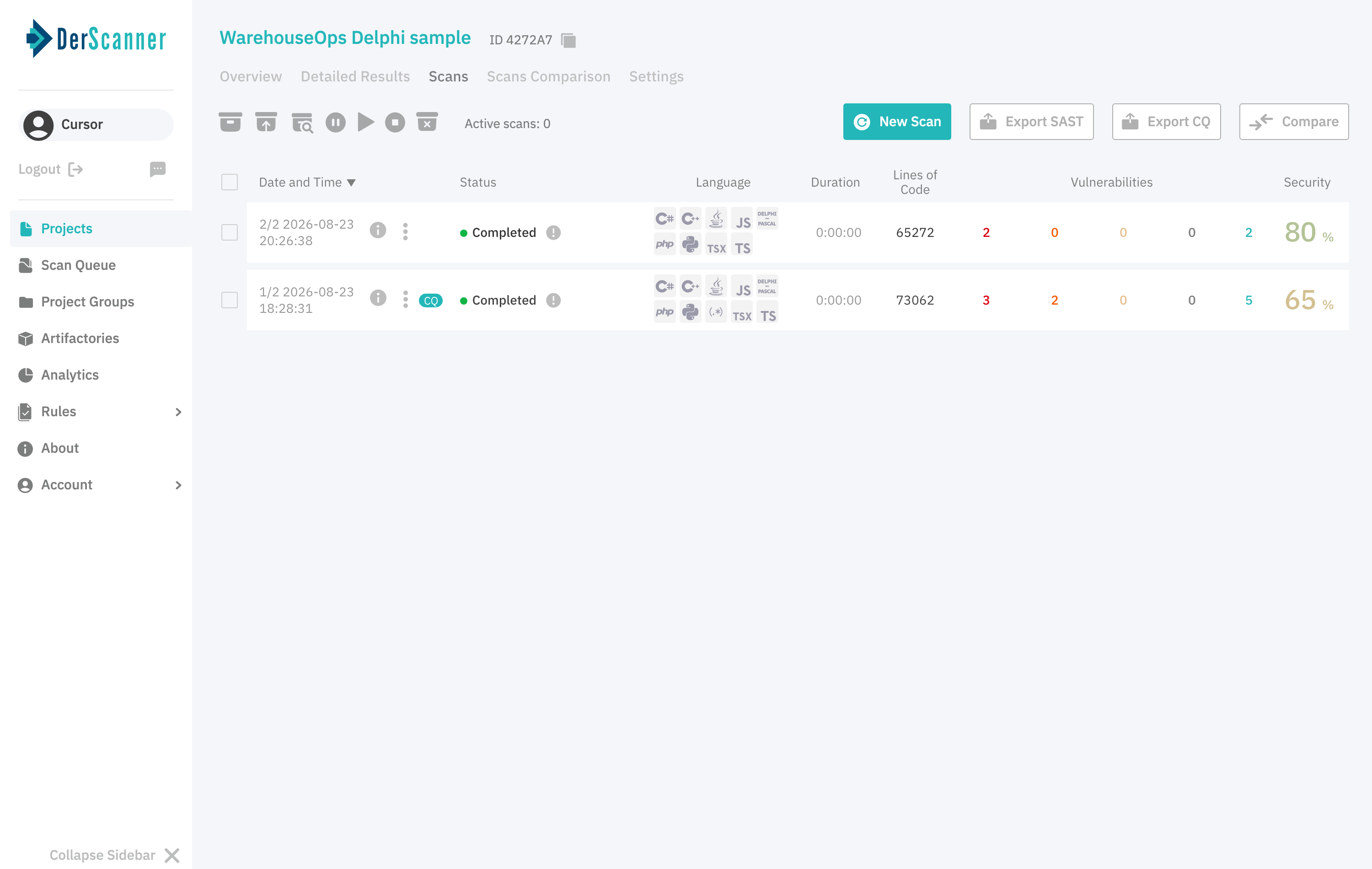Click teal vulnerability count 5 in scan 1/2

click(1249, 300)
